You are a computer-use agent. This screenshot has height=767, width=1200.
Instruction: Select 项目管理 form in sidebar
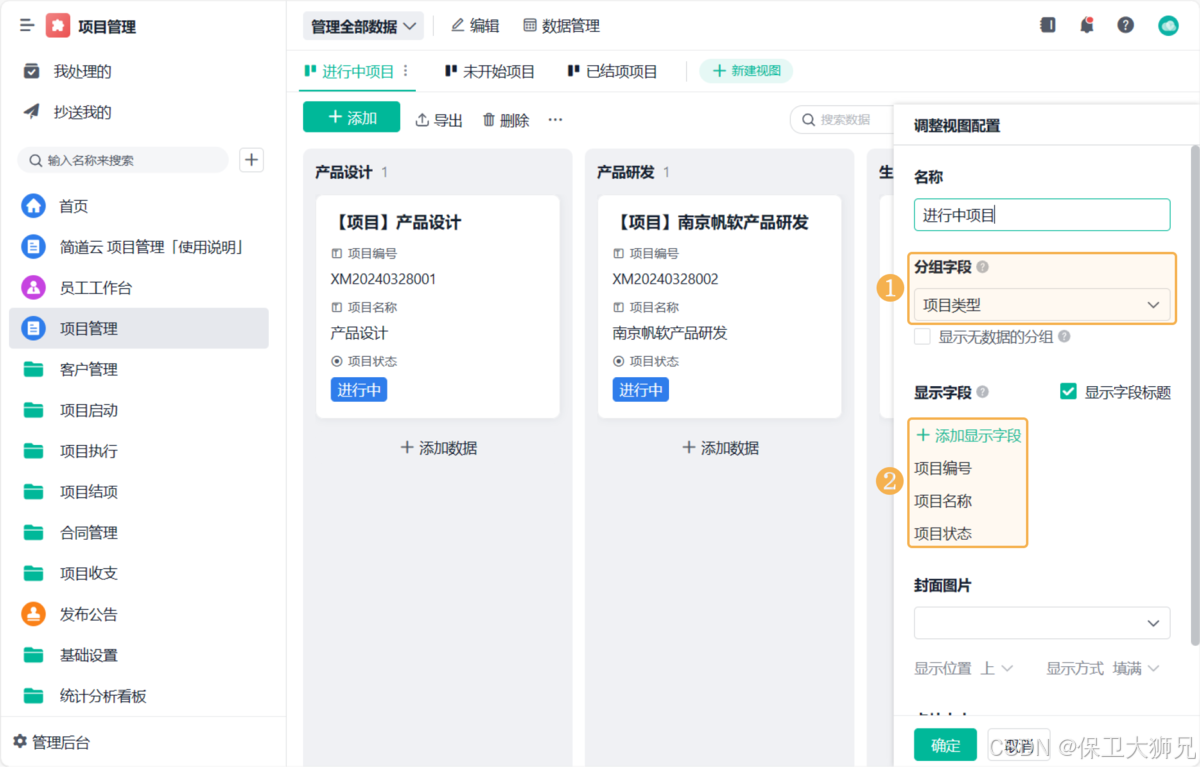pos(139,328)
